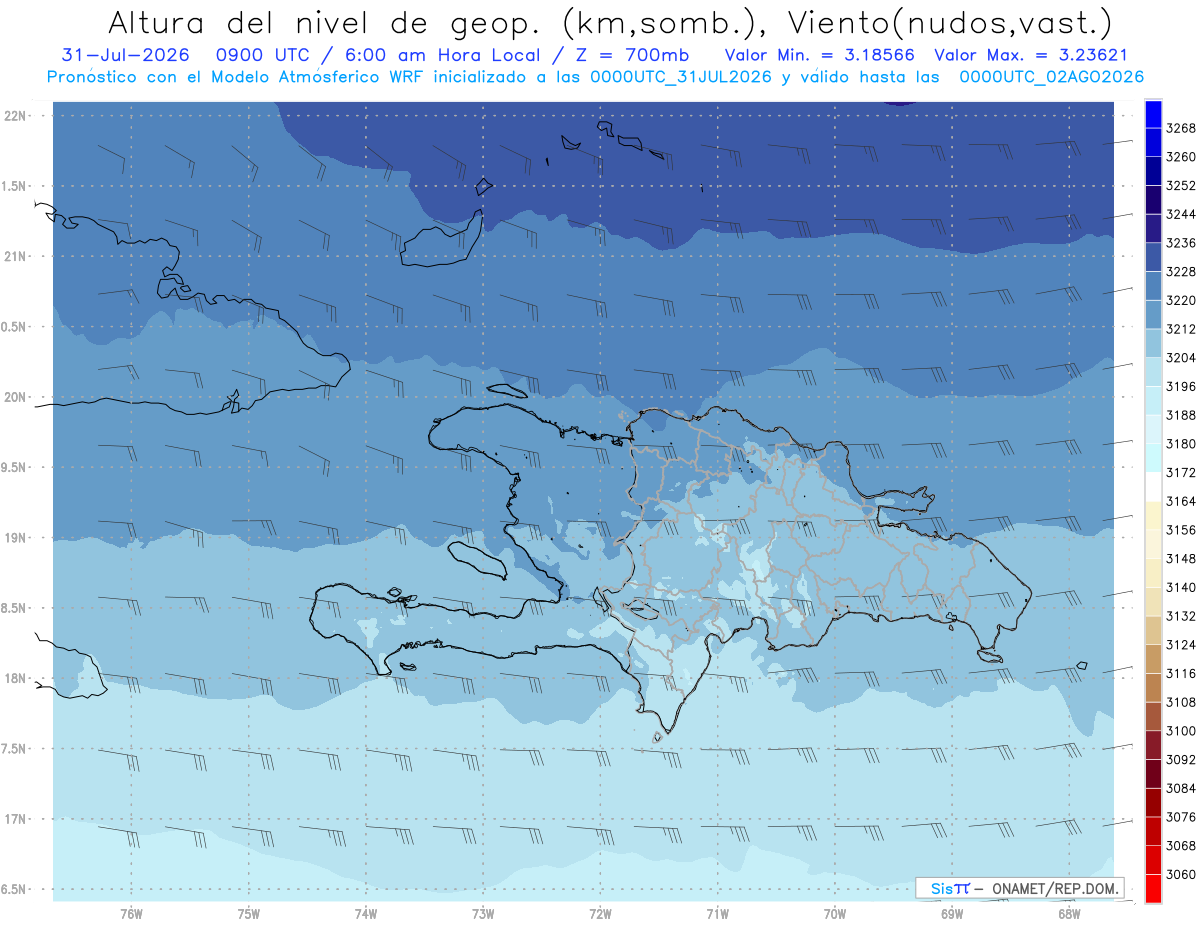
Task: Click the 'ONAMET/REP.DOM.' credit text
Action: [1053, 888]
